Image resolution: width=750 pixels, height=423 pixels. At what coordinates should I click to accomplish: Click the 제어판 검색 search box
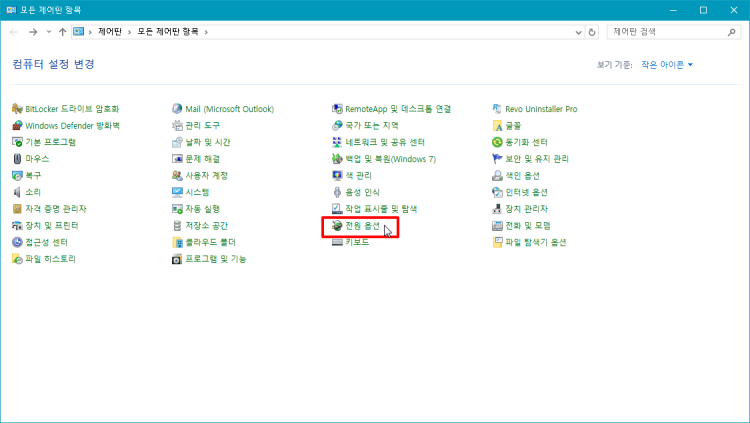pyautogui.click(x=663, y=32)
